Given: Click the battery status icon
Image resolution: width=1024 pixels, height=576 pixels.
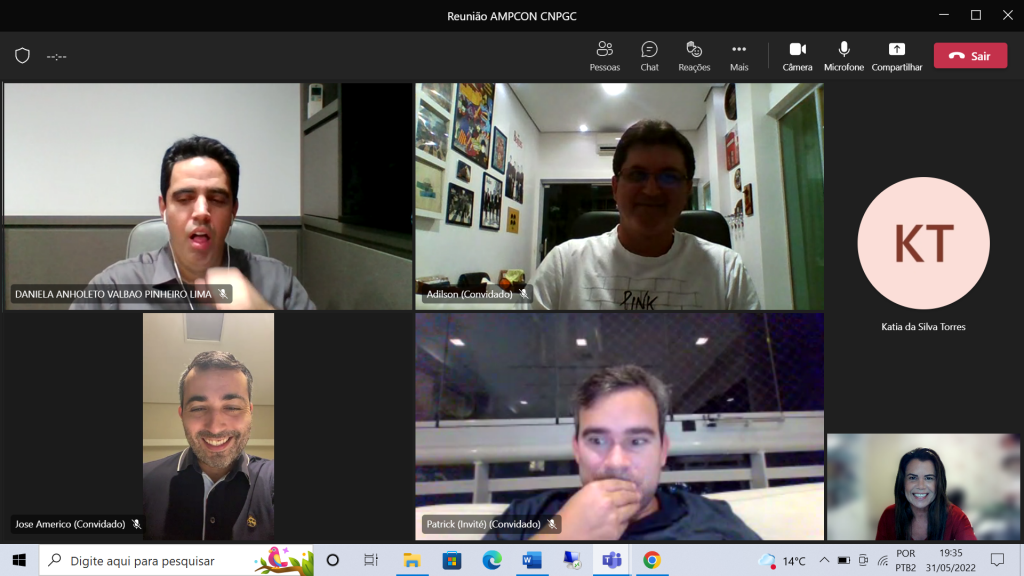Looking at the screenshot, I should 844,560.
